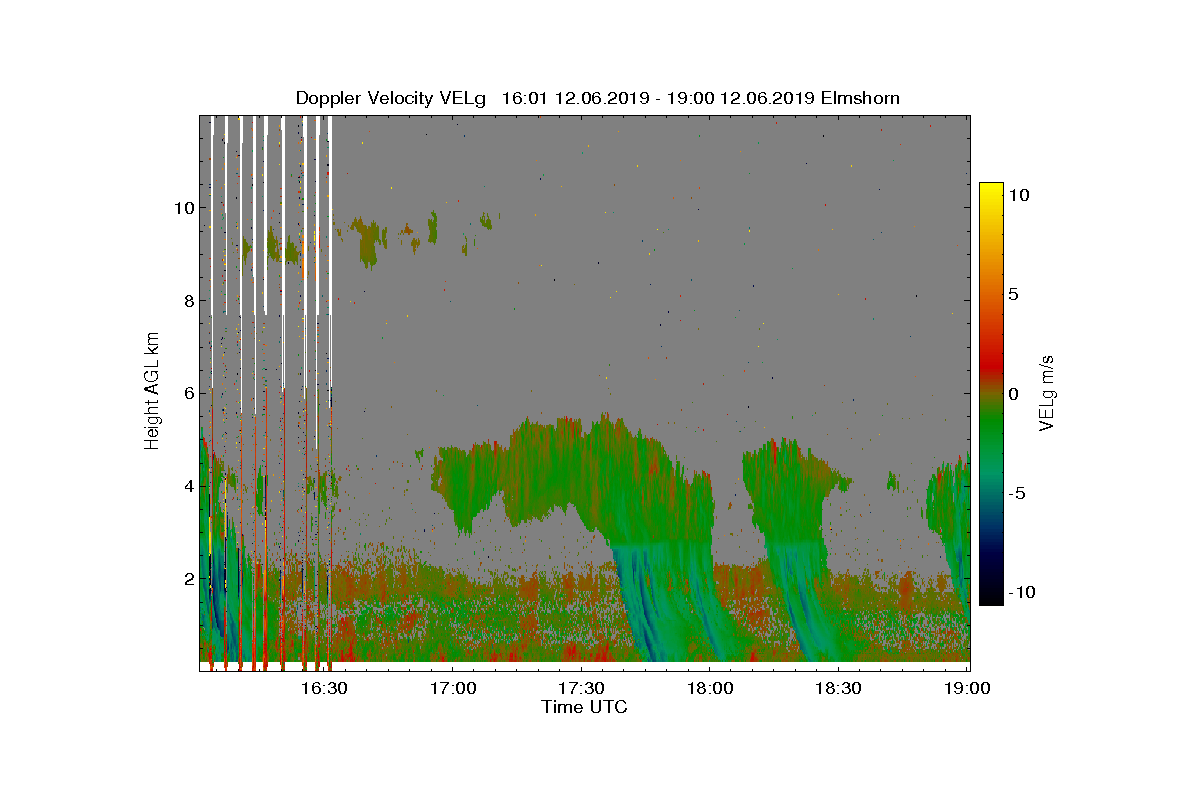The image size is (1200, 800).
Task: Click the plot title Doppler Velocity VELg
Action: point(391,98)
